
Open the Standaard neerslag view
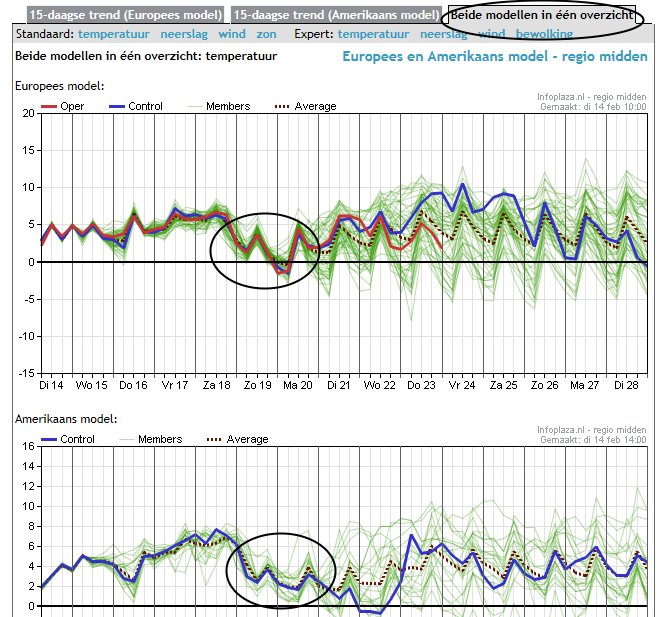tap(184, 34)
